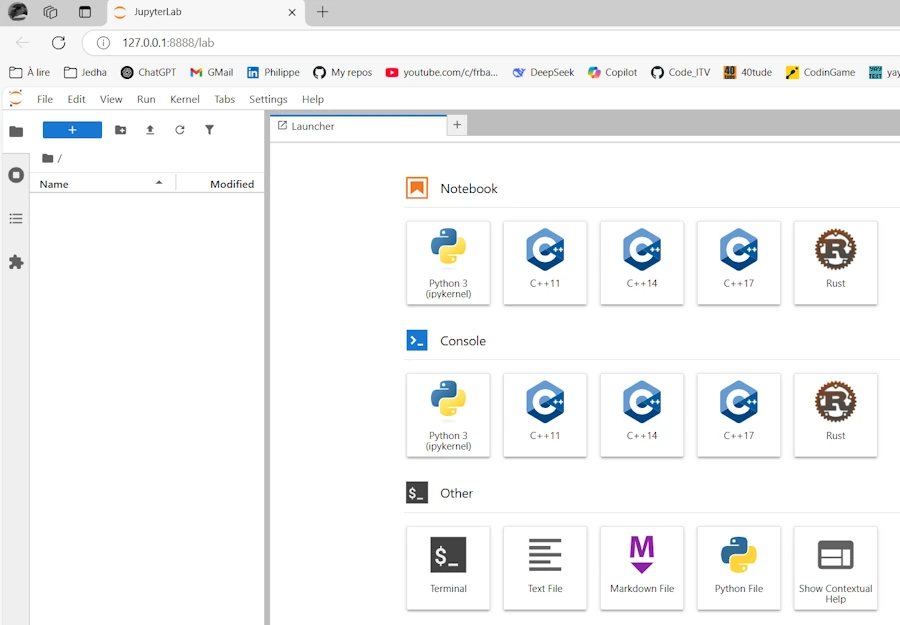This screenshot has height=625, width=900.
Task: Create a Rust notebook
Action: coord(836,263)
